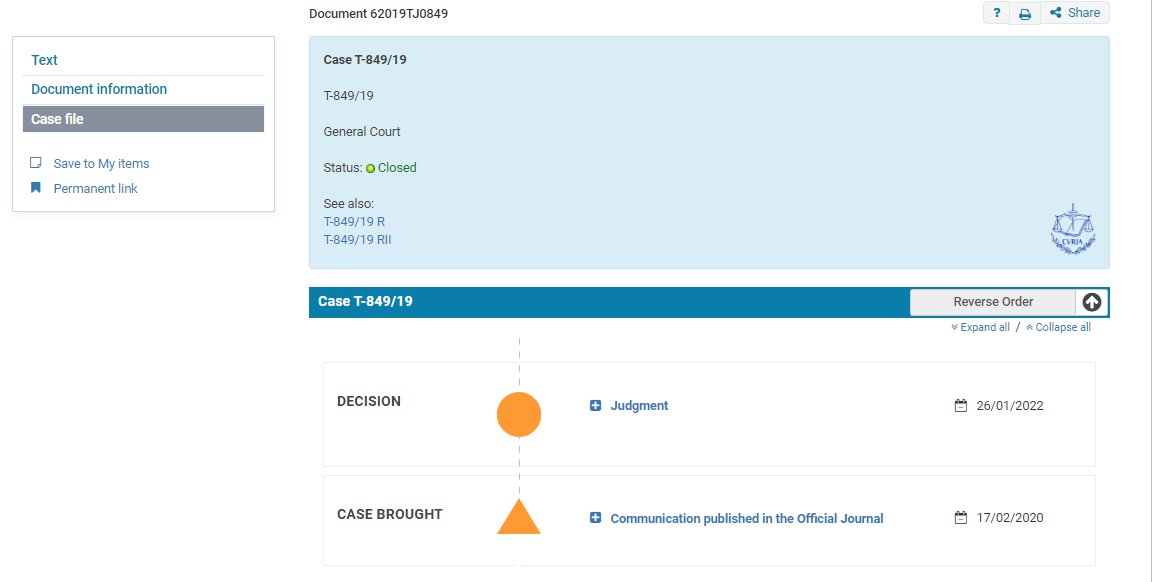Screen dimensions: 1152x582
Task: Collapse all timeline entries
Action: [1058, 328]
